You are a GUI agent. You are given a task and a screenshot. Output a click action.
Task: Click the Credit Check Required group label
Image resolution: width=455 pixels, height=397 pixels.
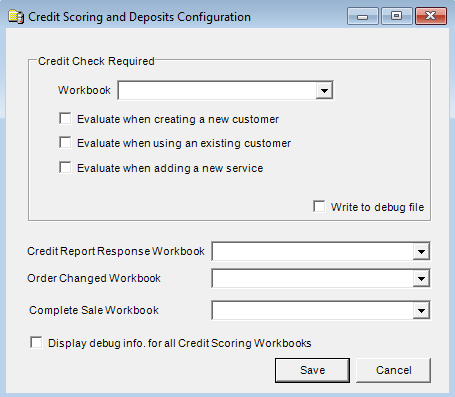click(96, 61)
